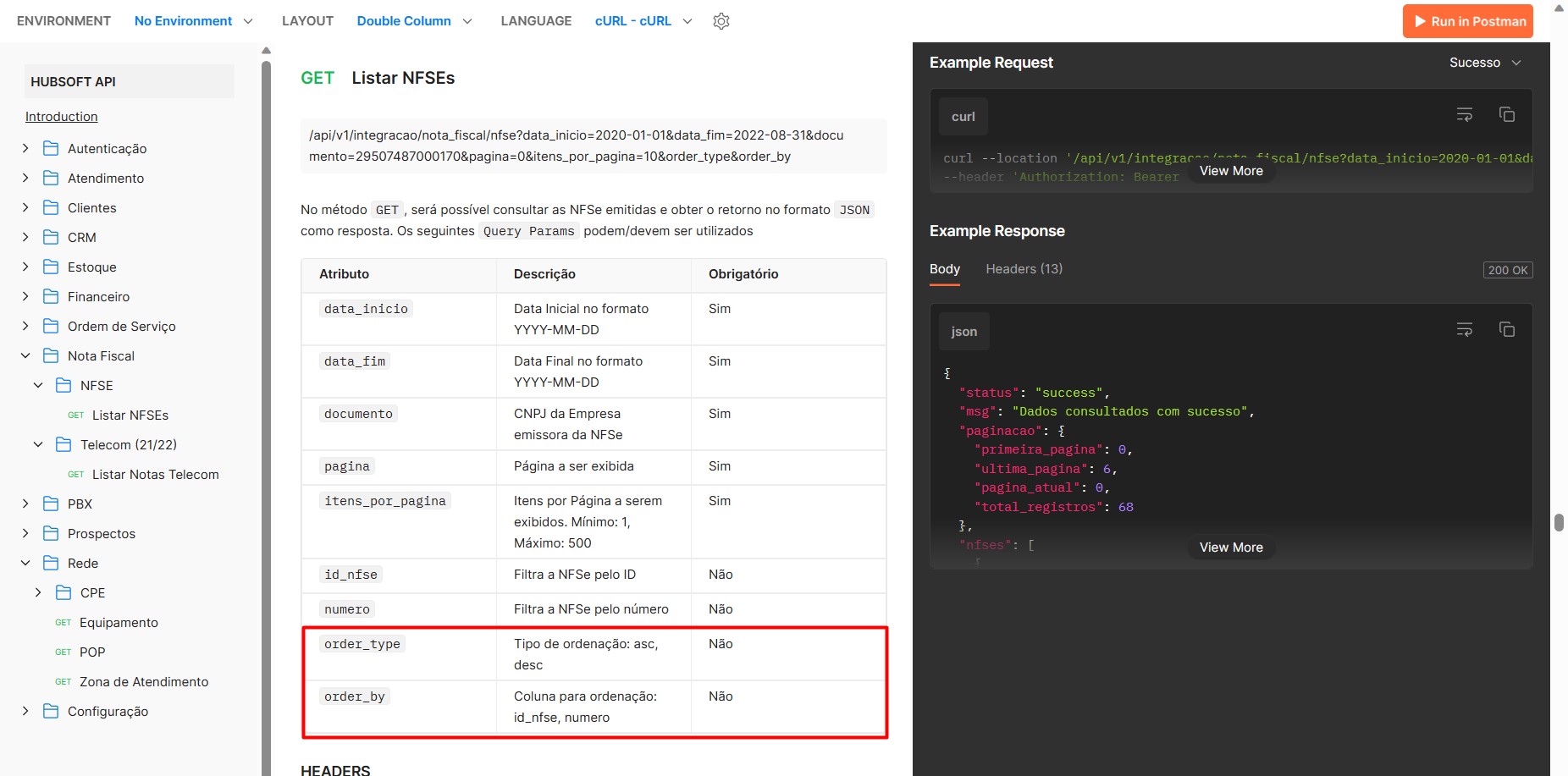Image resolution: width=1568 pixels, height=776 pixels.
Task: Click the CRM folder icon
Action: pyautogui.click(x=51, y=237)
